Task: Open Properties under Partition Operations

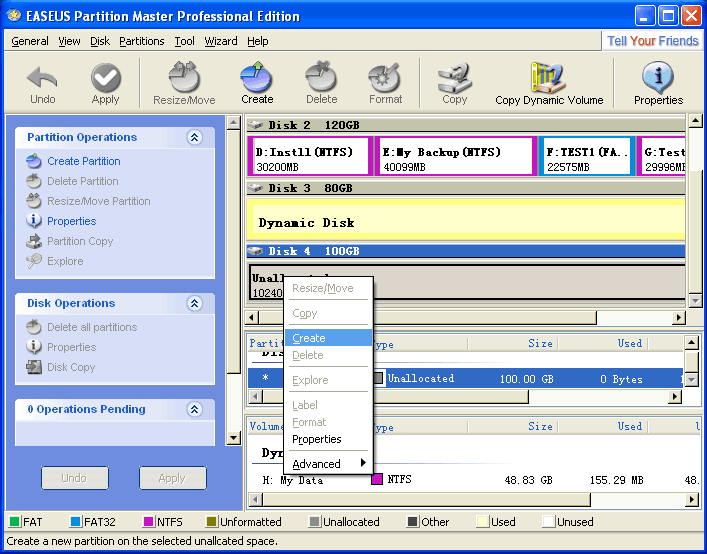Action: [x=72, y=221]
